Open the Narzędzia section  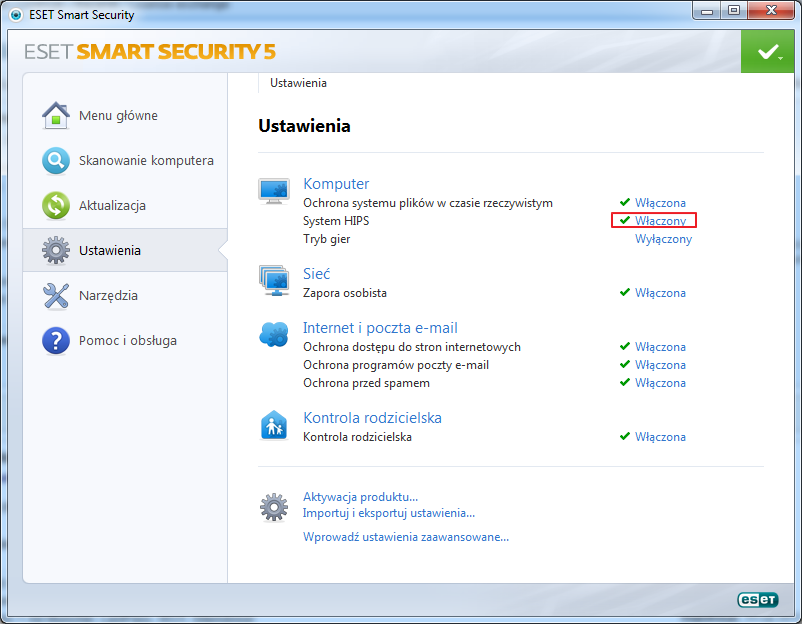pyautogui.click(x=108, y=296)
